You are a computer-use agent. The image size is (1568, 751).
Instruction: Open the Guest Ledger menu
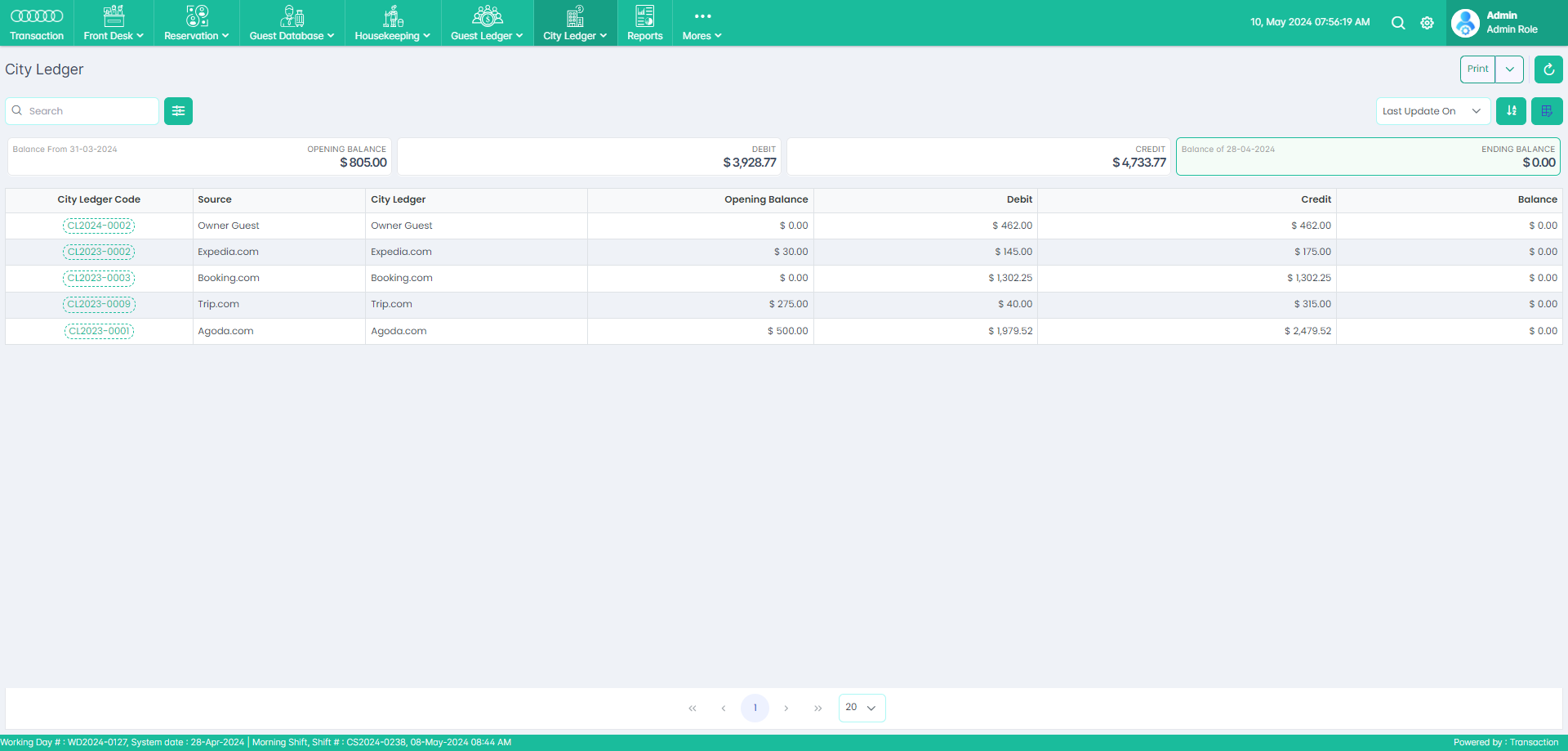coord(487,23)
